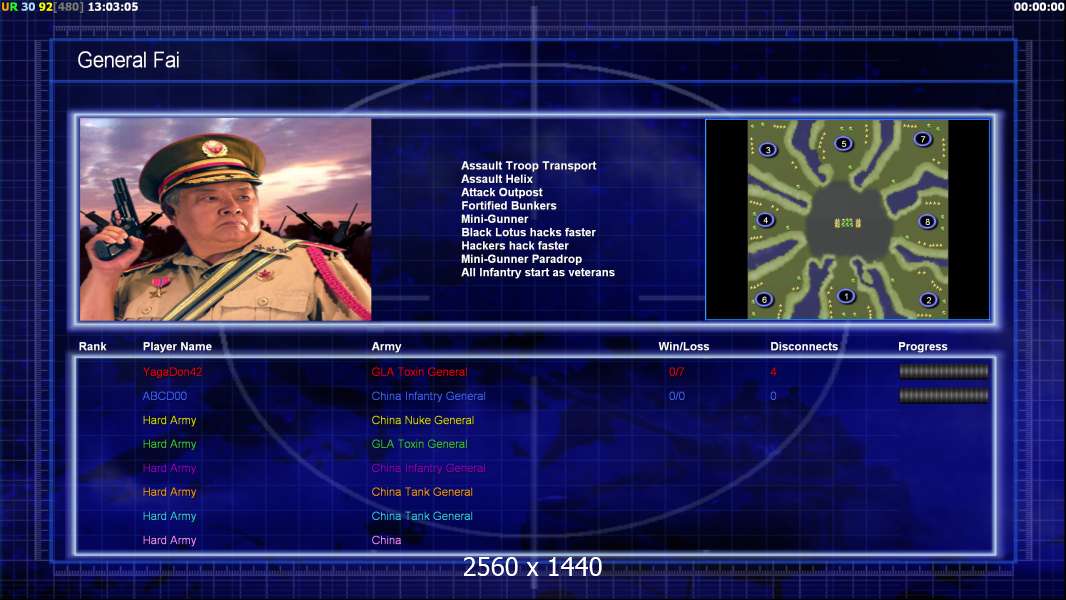Click All Infantry start as veterans line
The width and height of the screenshot is (1066, 600).
pos(538,272)
